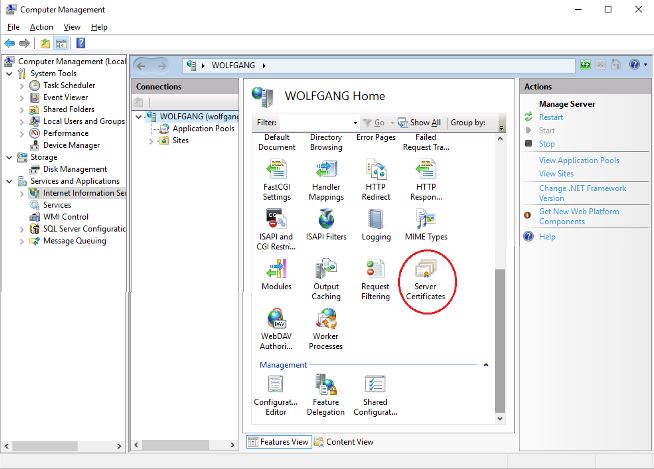Click scroll down arrow in features list
The width and height of the screenshot is (654, 469).
[500, 419]
